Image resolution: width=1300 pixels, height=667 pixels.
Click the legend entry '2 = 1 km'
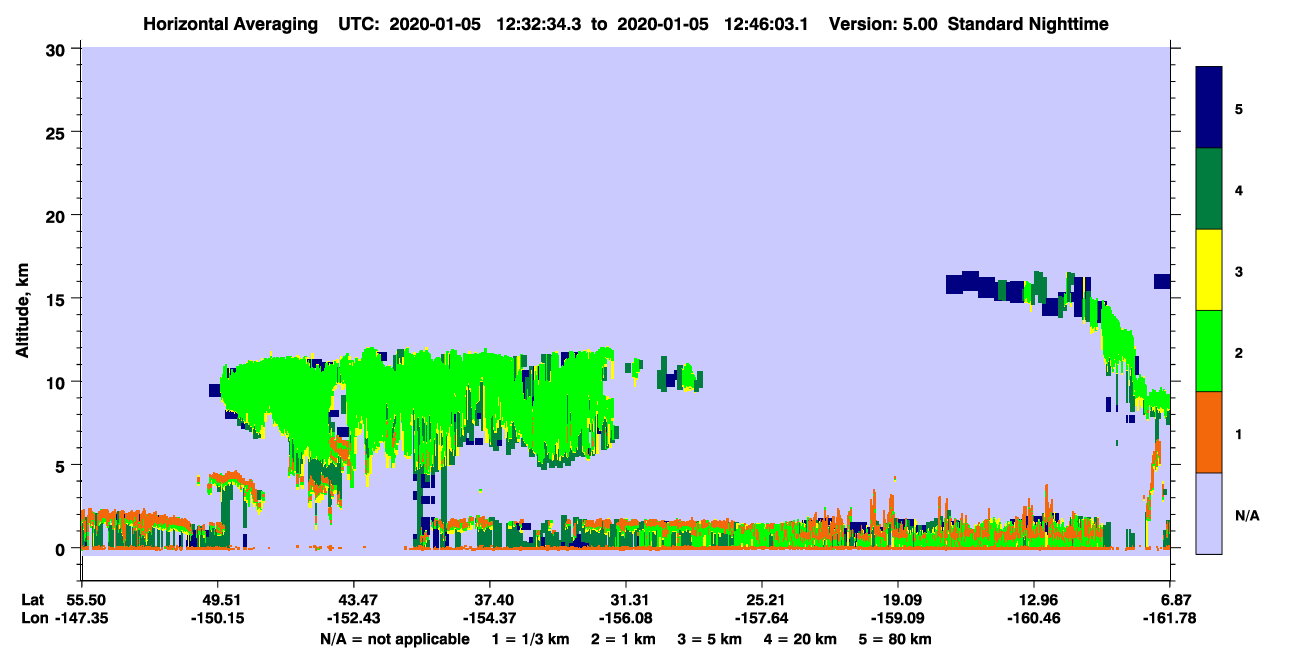[623, 639]
